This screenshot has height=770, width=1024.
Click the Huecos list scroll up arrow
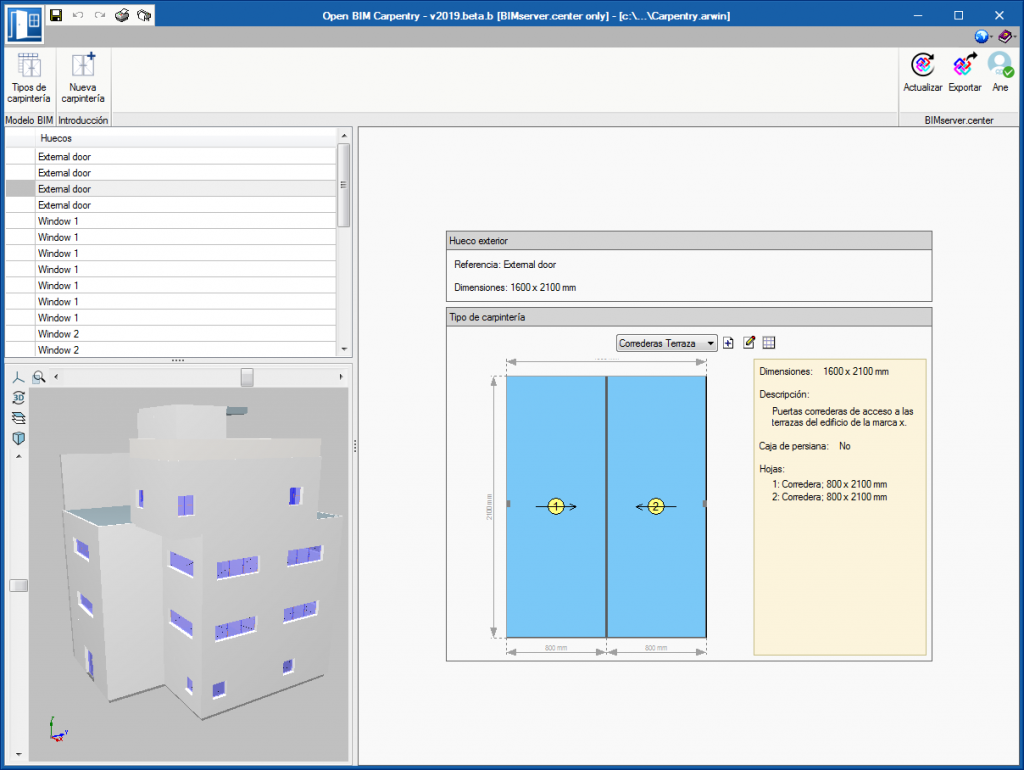(x=344, y=135)
